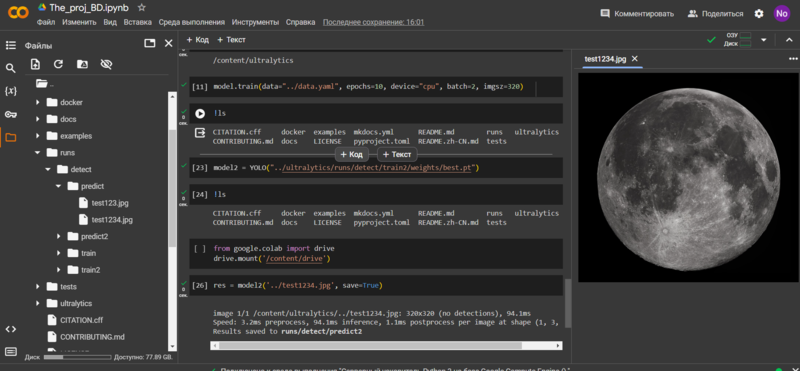Close the Files panel

168,43
